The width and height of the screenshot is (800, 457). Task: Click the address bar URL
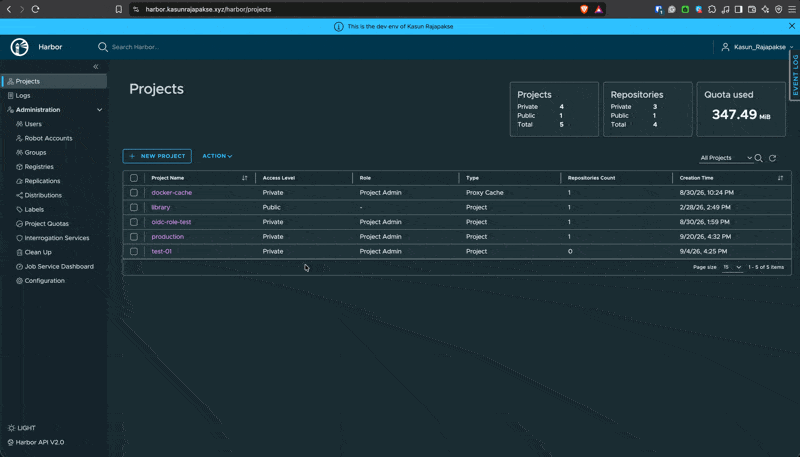(x=208, y=9)
